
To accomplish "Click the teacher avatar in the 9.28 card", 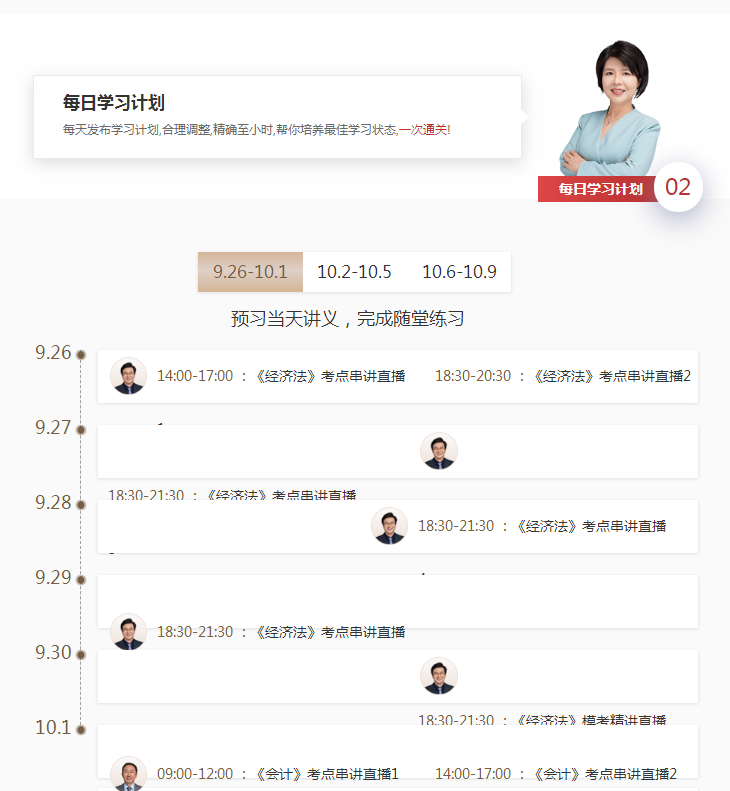I will (389, 526).
